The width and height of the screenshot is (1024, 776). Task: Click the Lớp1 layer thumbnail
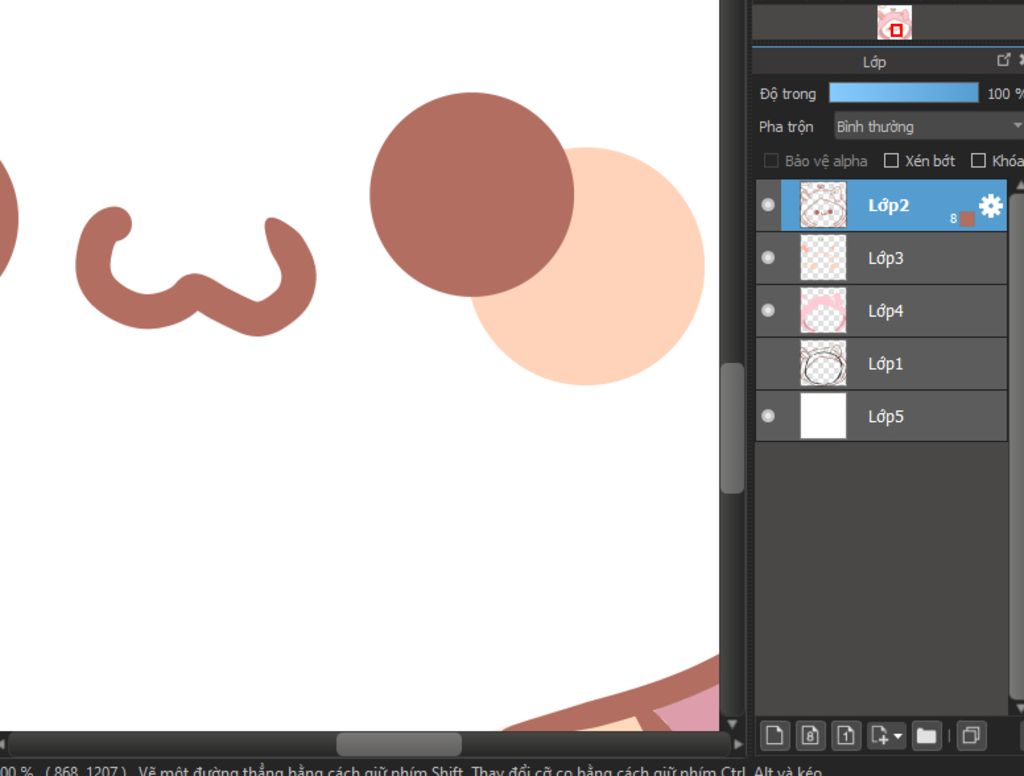pos(823,363)
